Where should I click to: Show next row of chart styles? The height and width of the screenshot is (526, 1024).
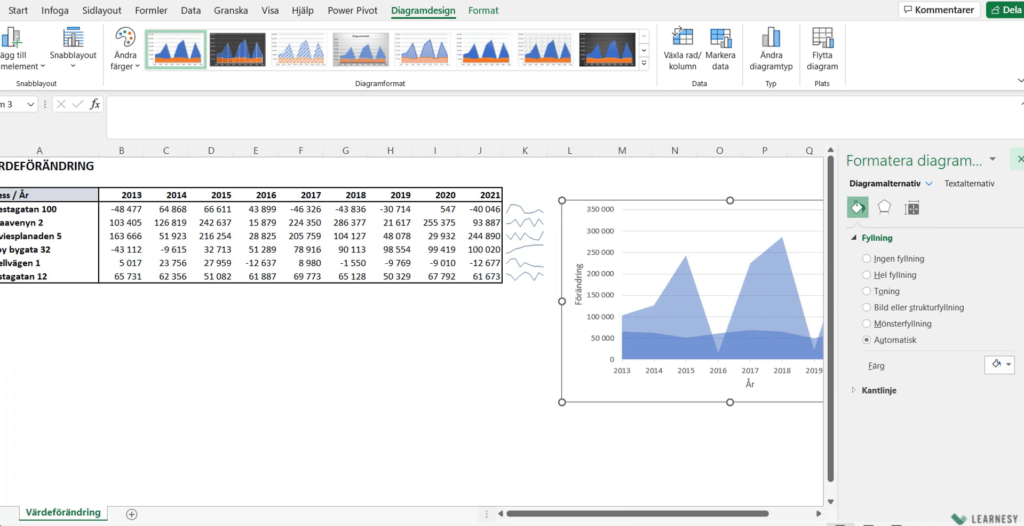[x=644, y=50]
